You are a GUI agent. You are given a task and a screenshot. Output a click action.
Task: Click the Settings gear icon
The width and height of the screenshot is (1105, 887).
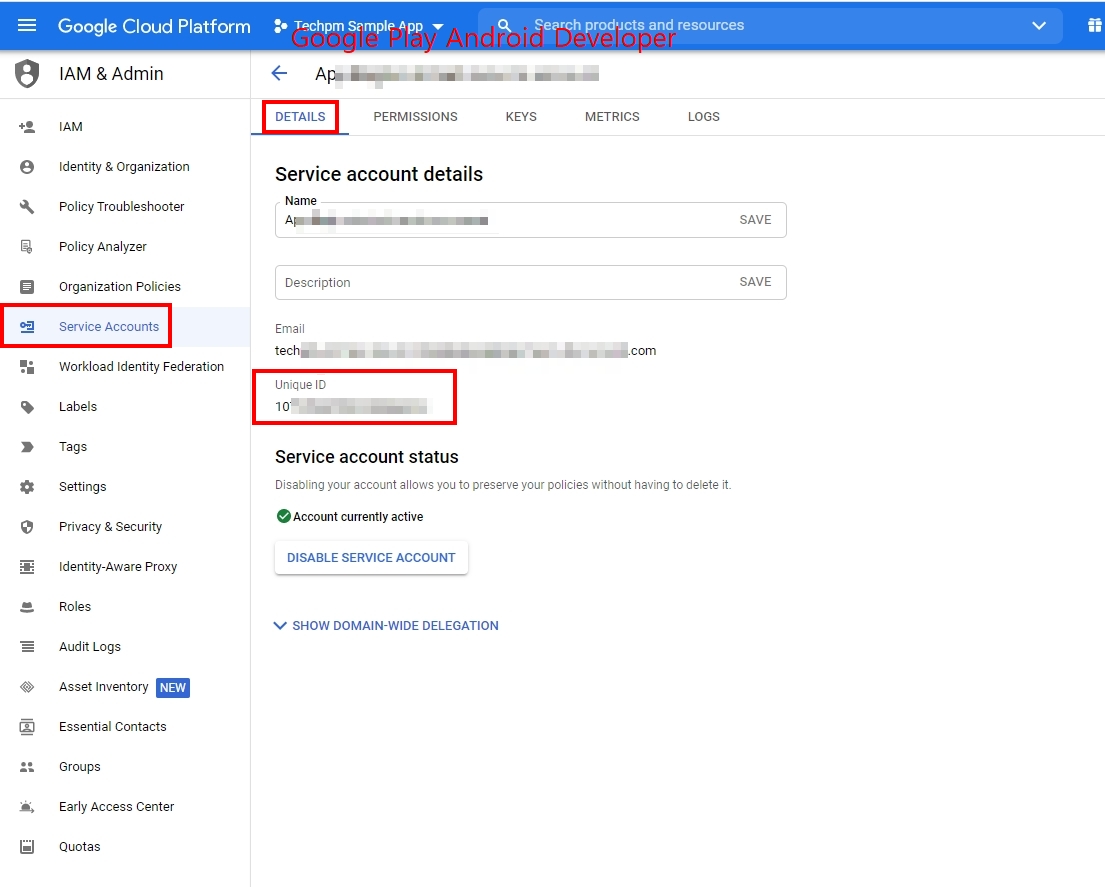[27, 487]
